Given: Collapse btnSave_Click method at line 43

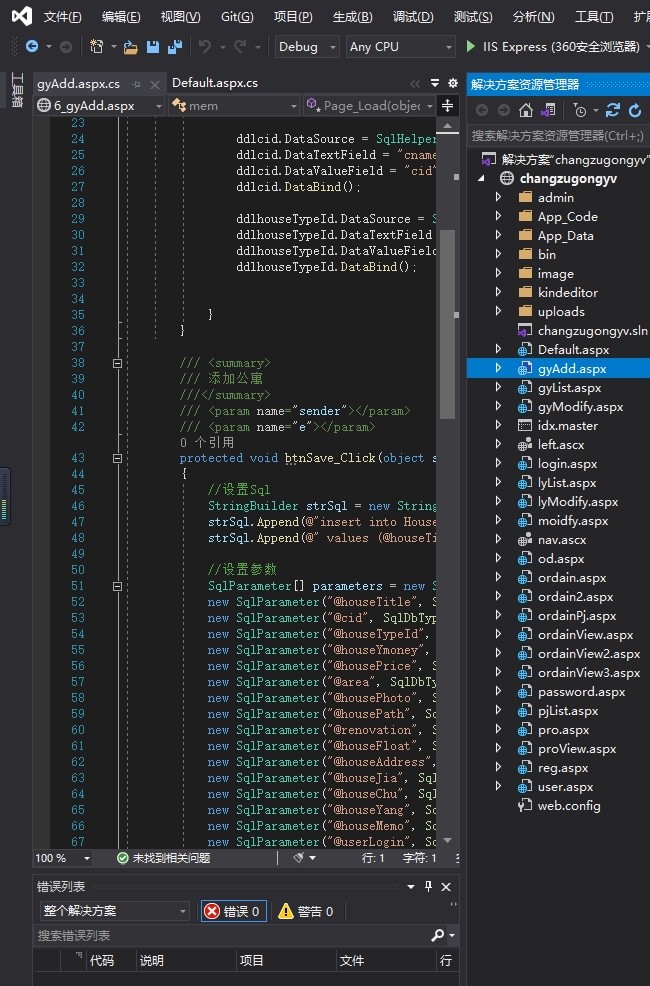Looking at the screenshot, I should coord(117,458).
